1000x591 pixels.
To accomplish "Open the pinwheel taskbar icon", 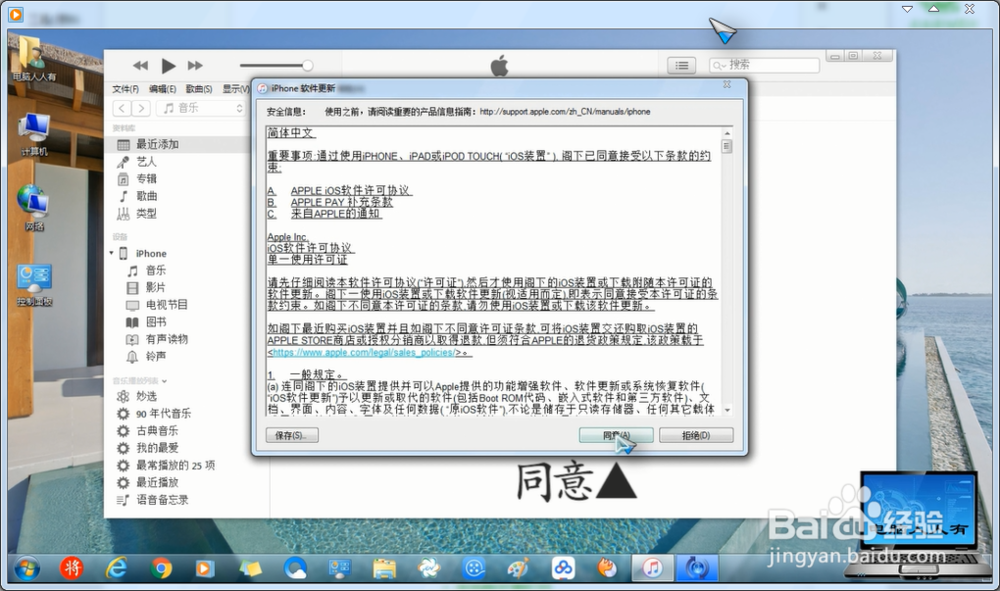I will pos(429,567).
